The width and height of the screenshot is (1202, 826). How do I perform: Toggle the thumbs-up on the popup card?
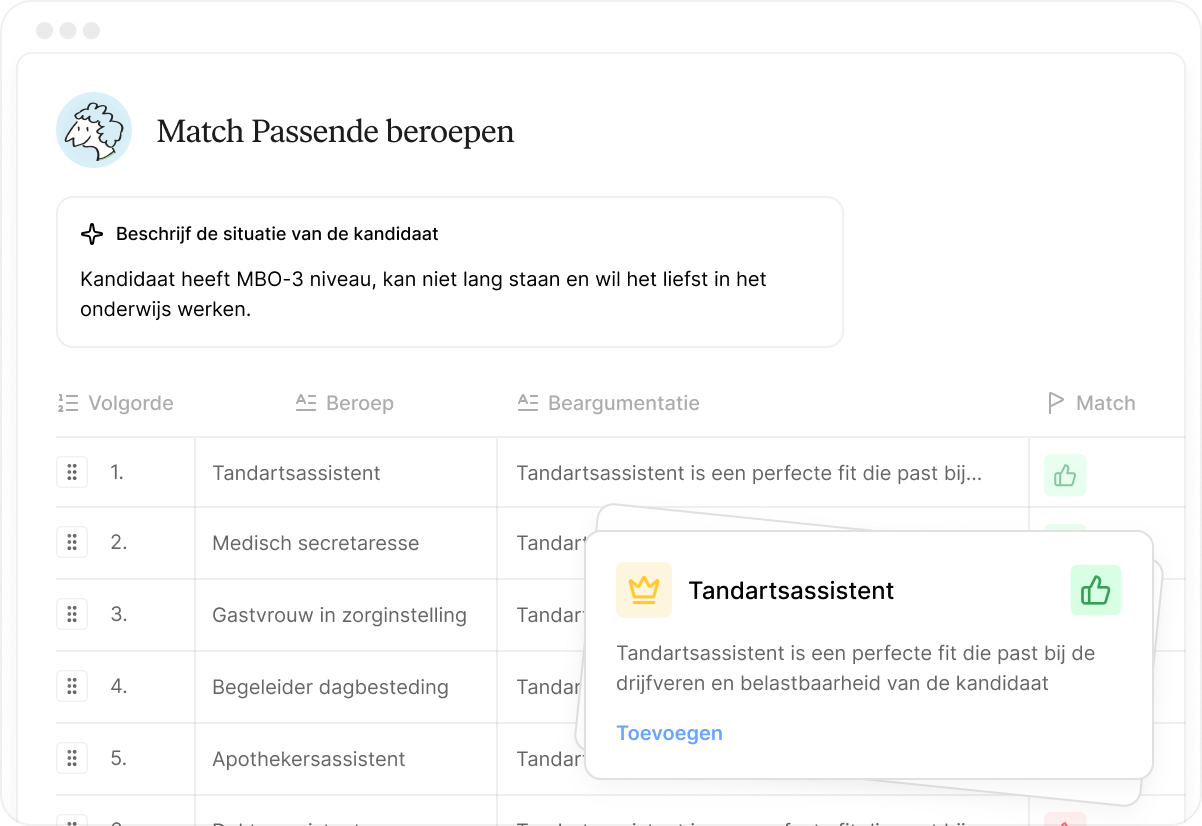(1096, 590)
